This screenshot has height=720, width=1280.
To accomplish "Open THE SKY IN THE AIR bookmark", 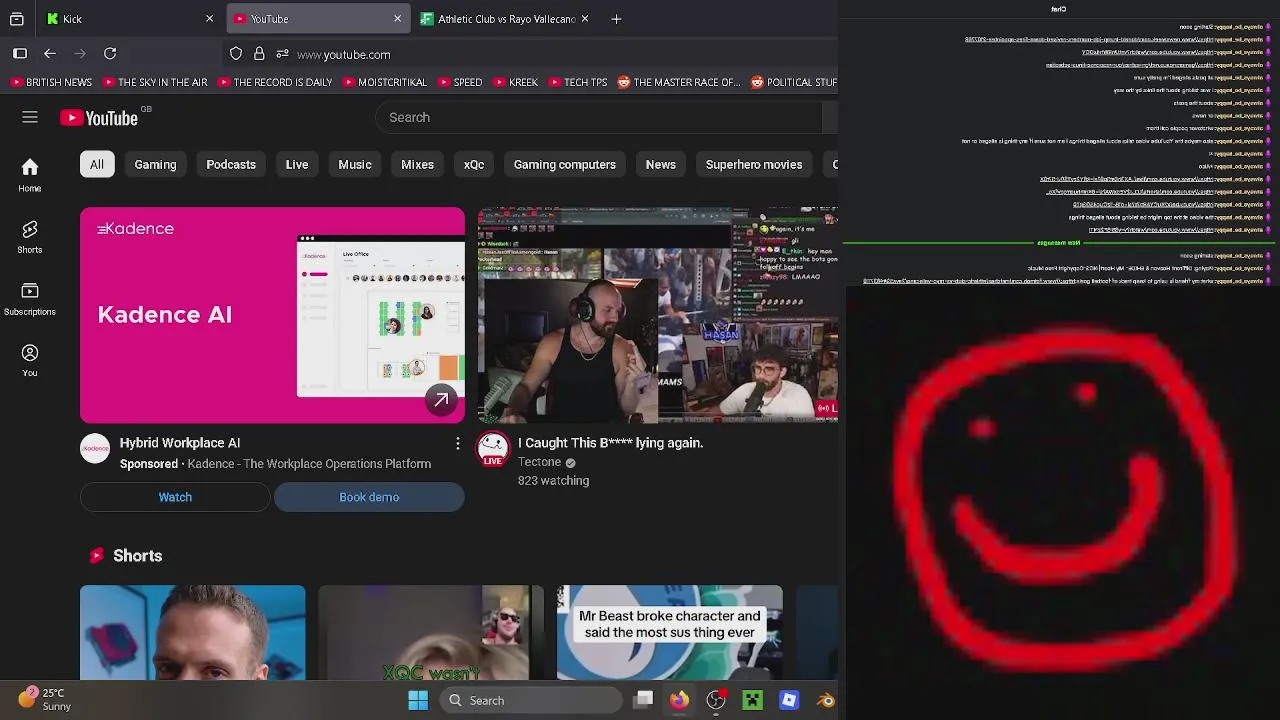I will [x=154, y=82].
